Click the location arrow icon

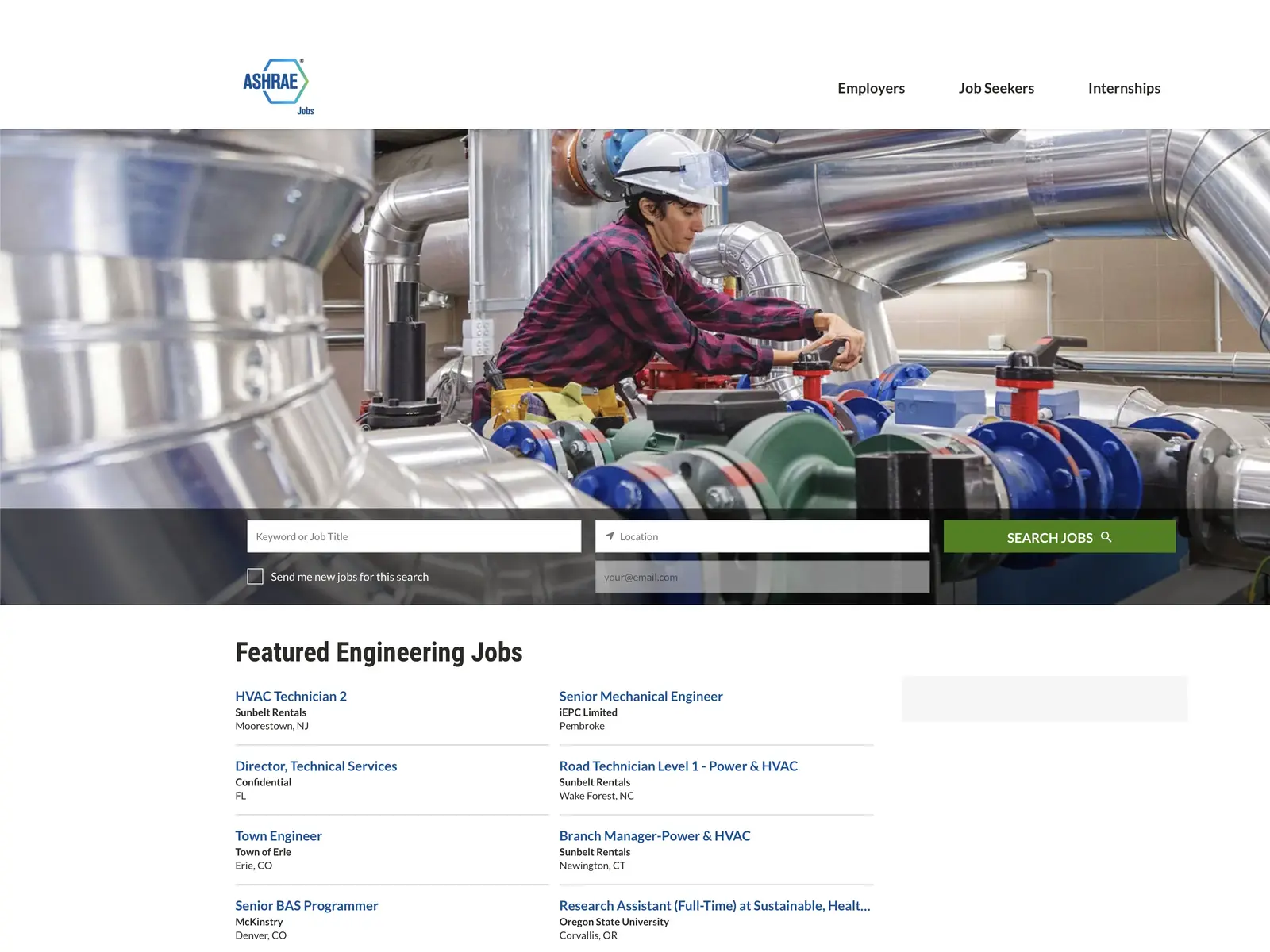(610, 536)
